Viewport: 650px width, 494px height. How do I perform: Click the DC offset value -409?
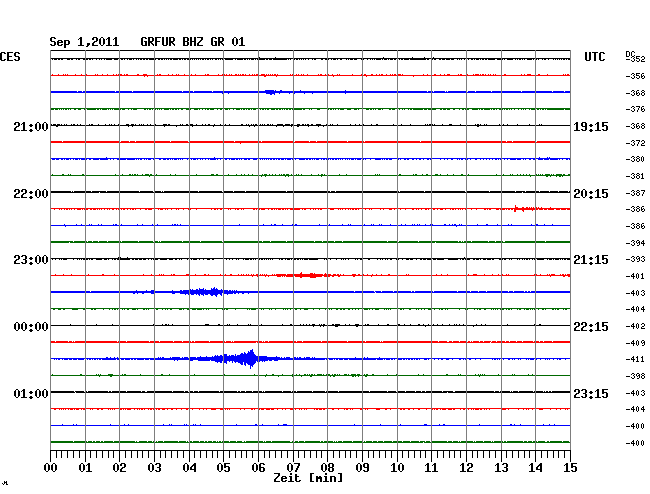(635, 343)
